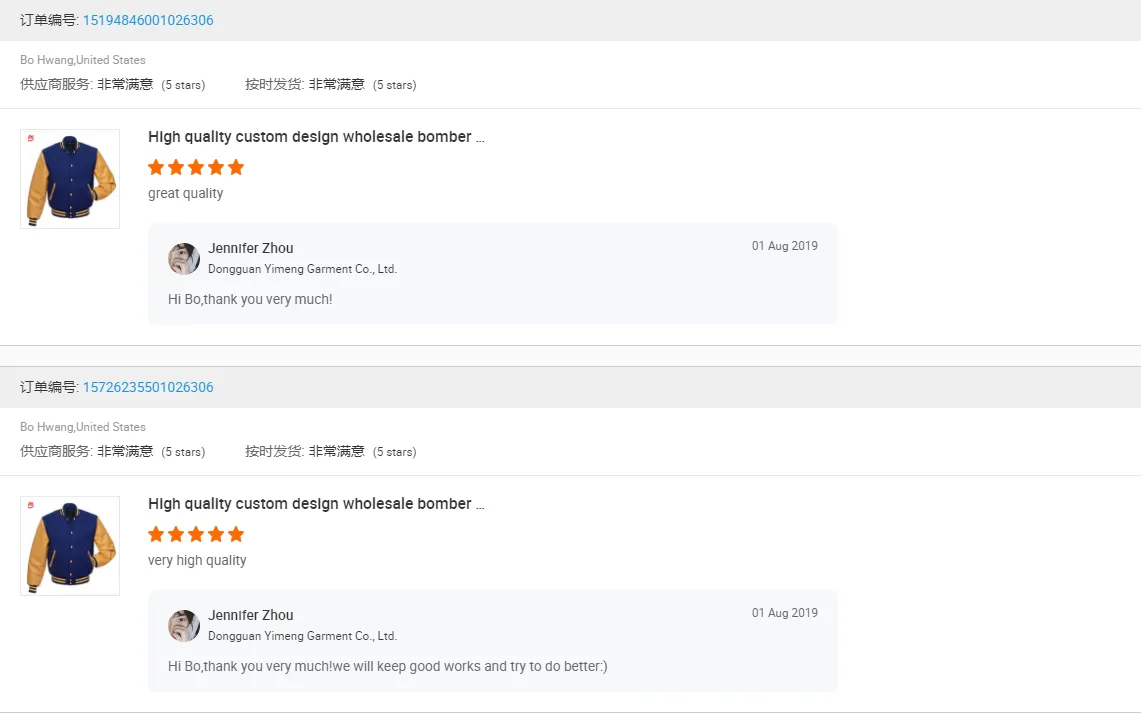The height and width of the screenshot is (713, 1141).
Task: Click Jennifer Zhou's avatar in the second reply
Action: (x=184, y=626)
